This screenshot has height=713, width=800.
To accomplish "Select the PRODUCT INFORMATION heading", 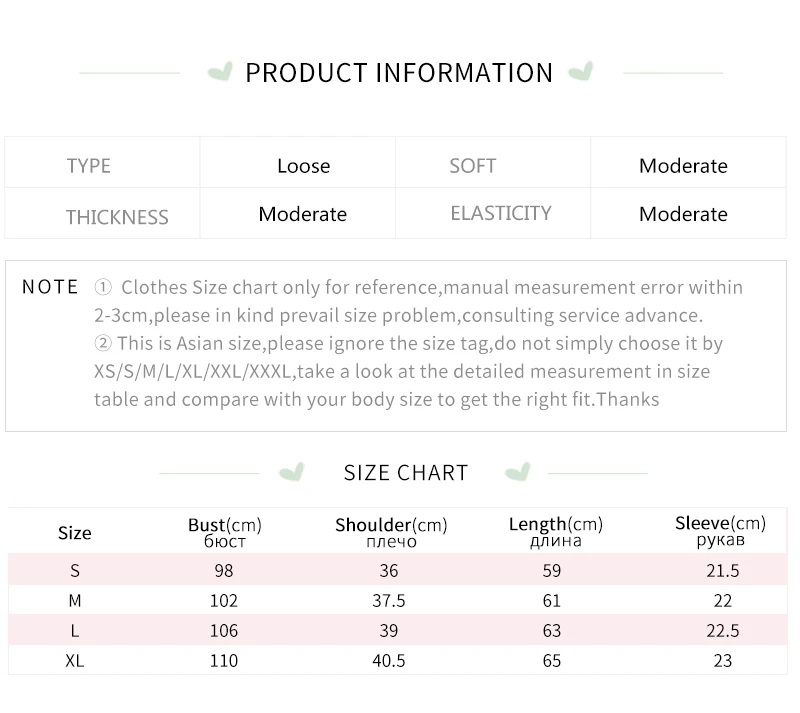I will tap(399, 73).
